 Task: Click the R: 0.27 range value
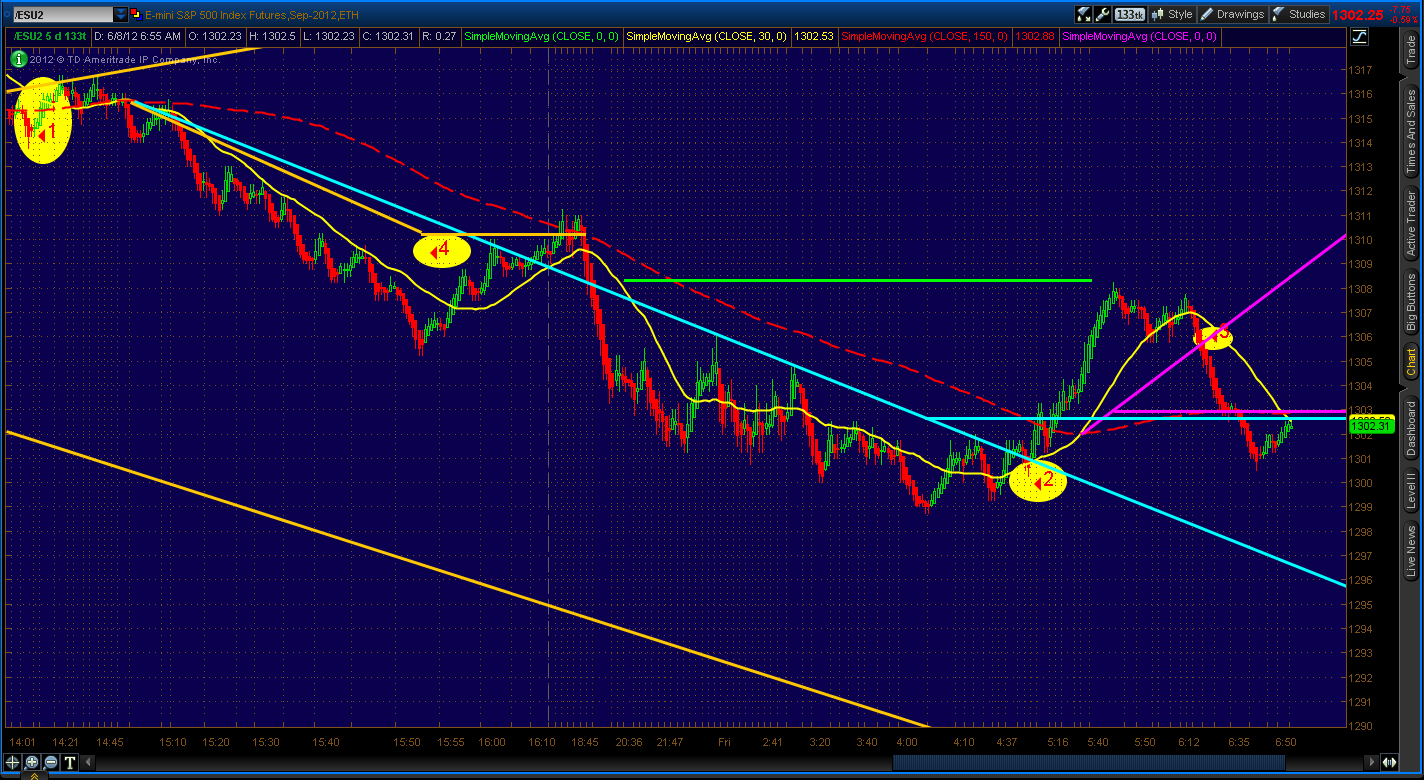click(440, 36)
